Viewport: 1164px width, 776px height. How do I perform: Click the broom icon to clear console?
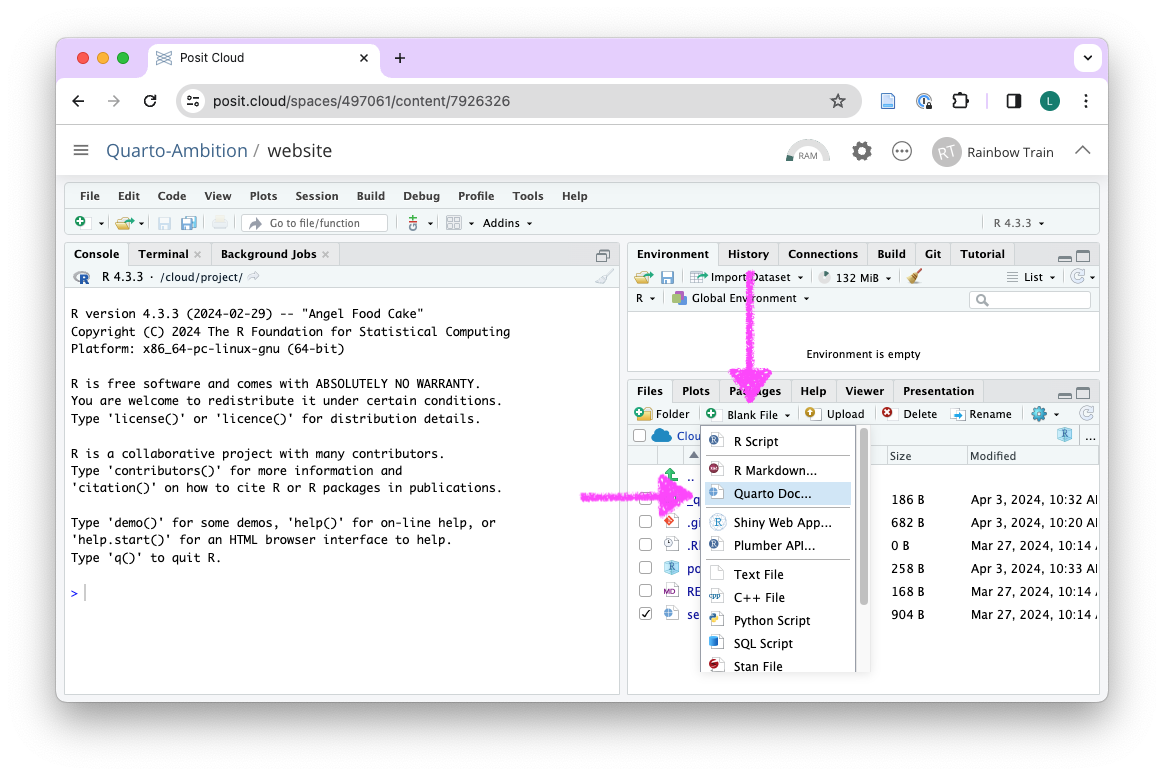(x=604, y=277)
